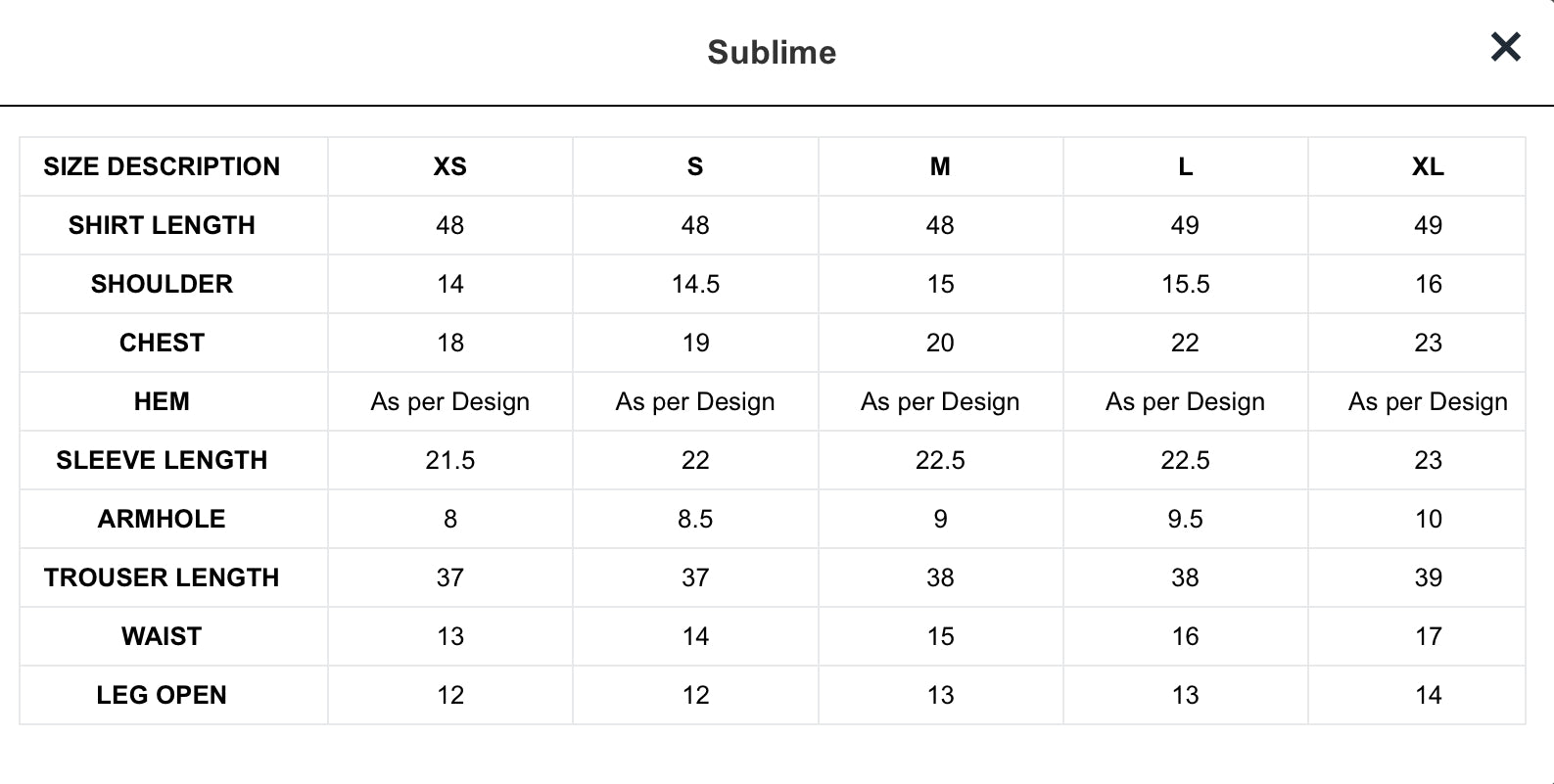Viewport: 1554px width, 784px height.
Task: Click the SHOULDER row label
Action: (x=162, y=284)
